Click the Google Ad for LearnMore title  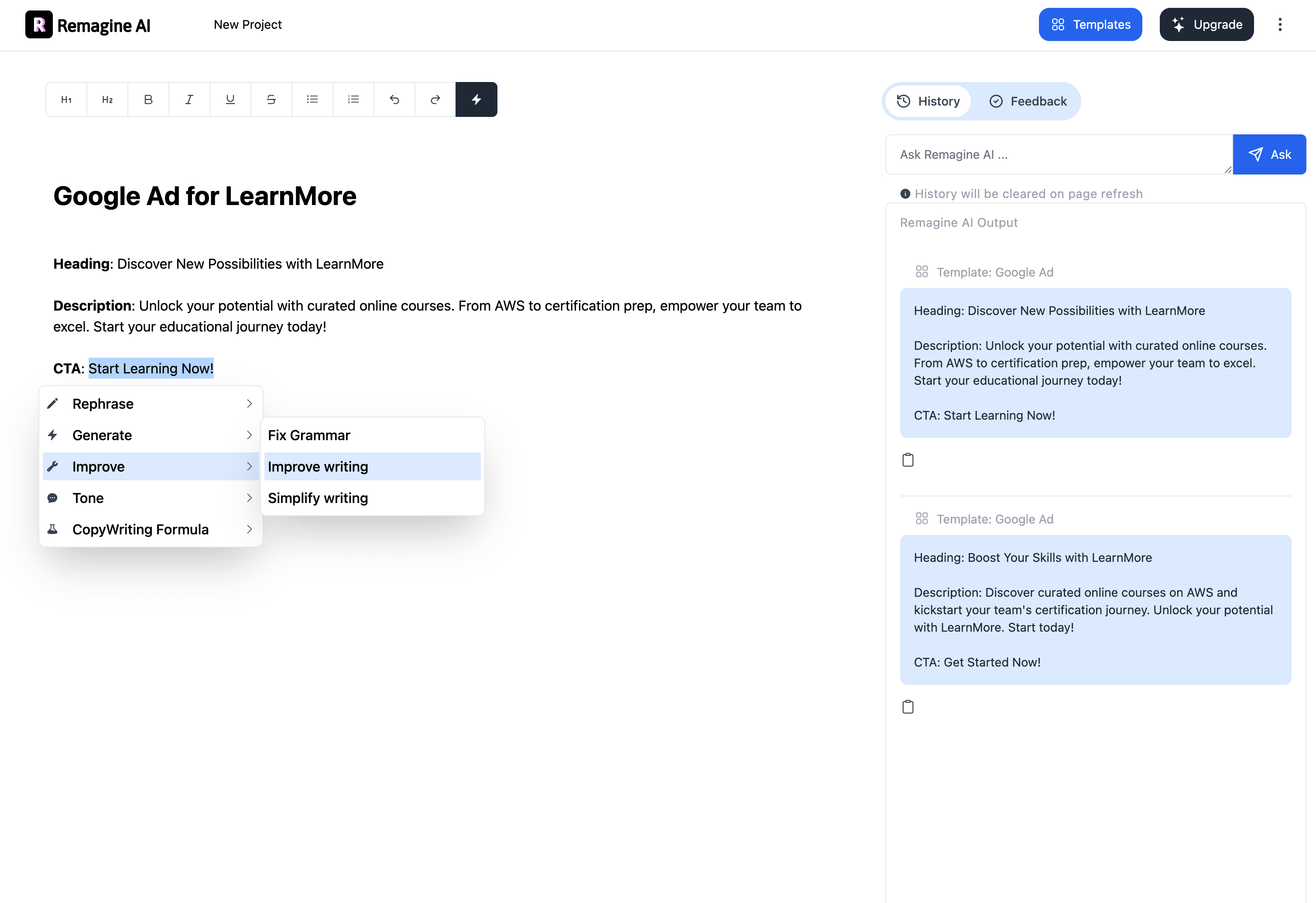click(204, 196)
